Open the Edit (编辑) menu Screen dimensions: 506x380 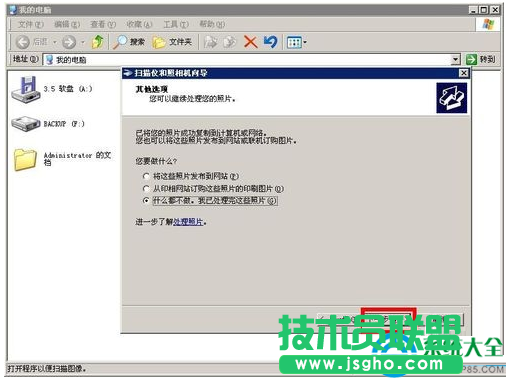(67, 24)
